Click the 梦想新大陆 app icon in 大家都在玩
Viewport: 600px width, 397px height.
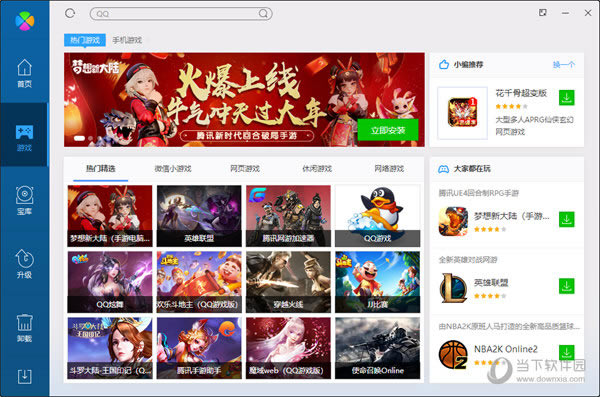click(453, 221)
